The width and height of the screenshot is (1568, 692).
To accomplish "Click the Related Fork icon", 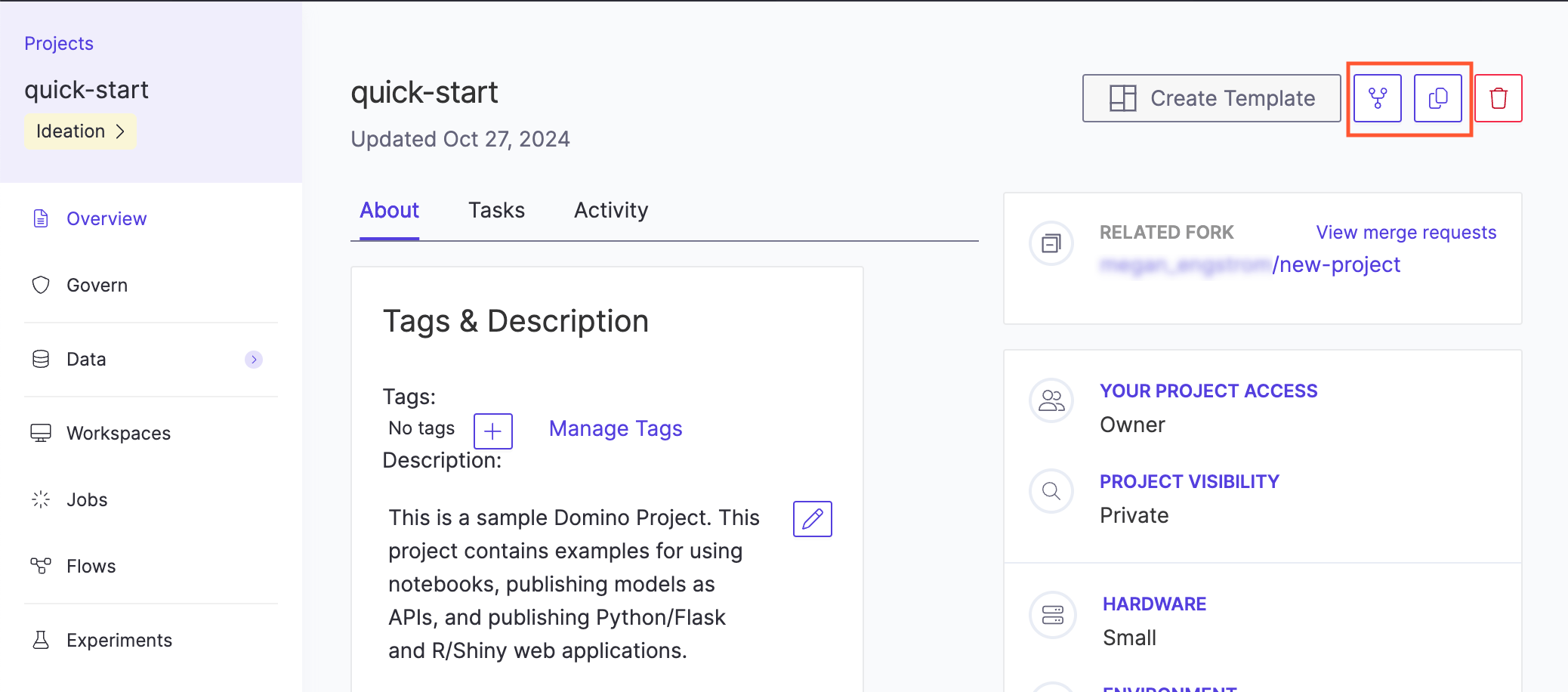I will 1051,243.
